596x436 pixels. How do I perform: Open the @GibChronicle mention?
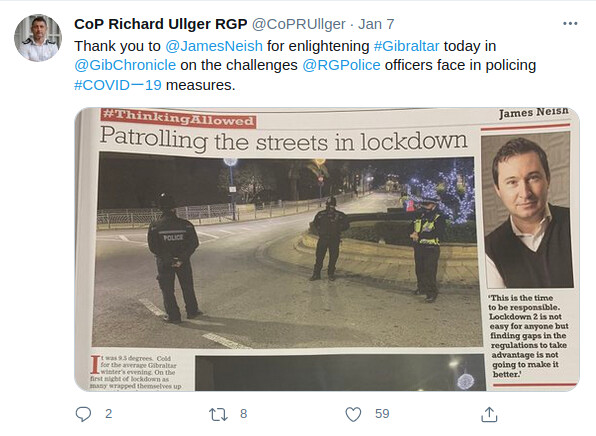[125, 65]
